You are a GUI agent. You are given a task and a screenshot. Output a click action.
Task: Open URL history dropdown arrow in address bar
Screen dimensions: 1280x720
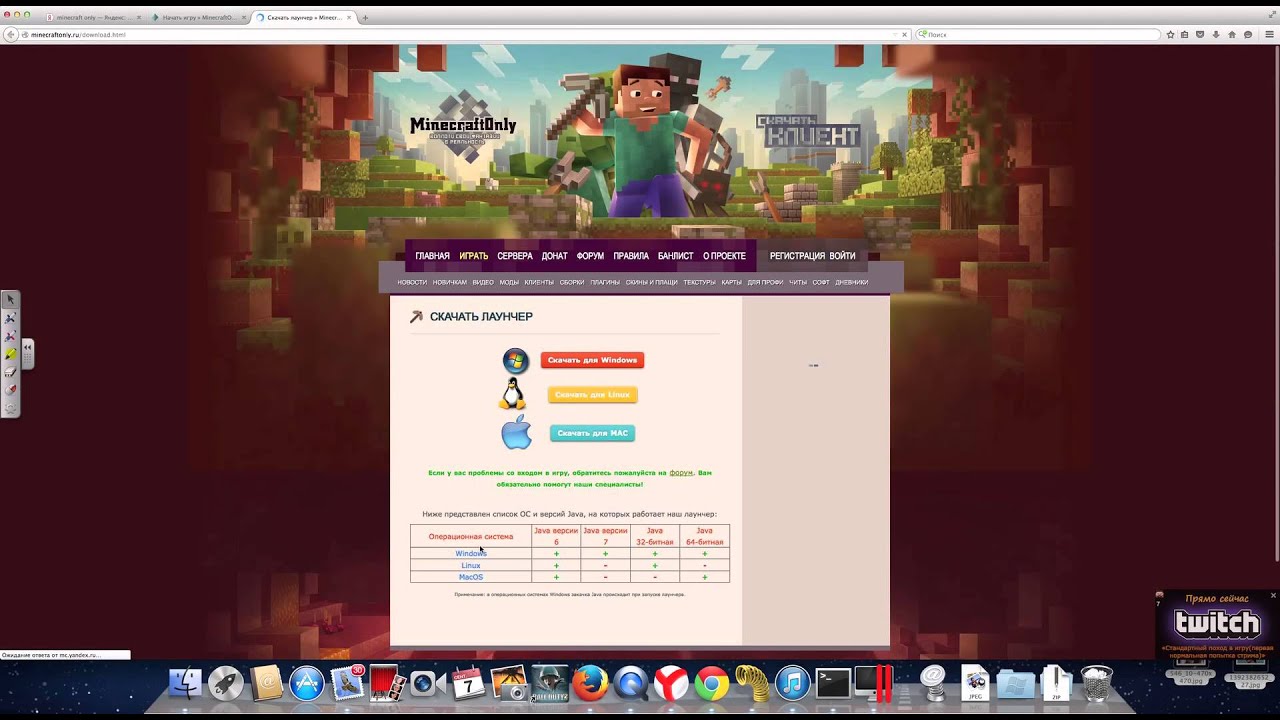pos(895,34)
